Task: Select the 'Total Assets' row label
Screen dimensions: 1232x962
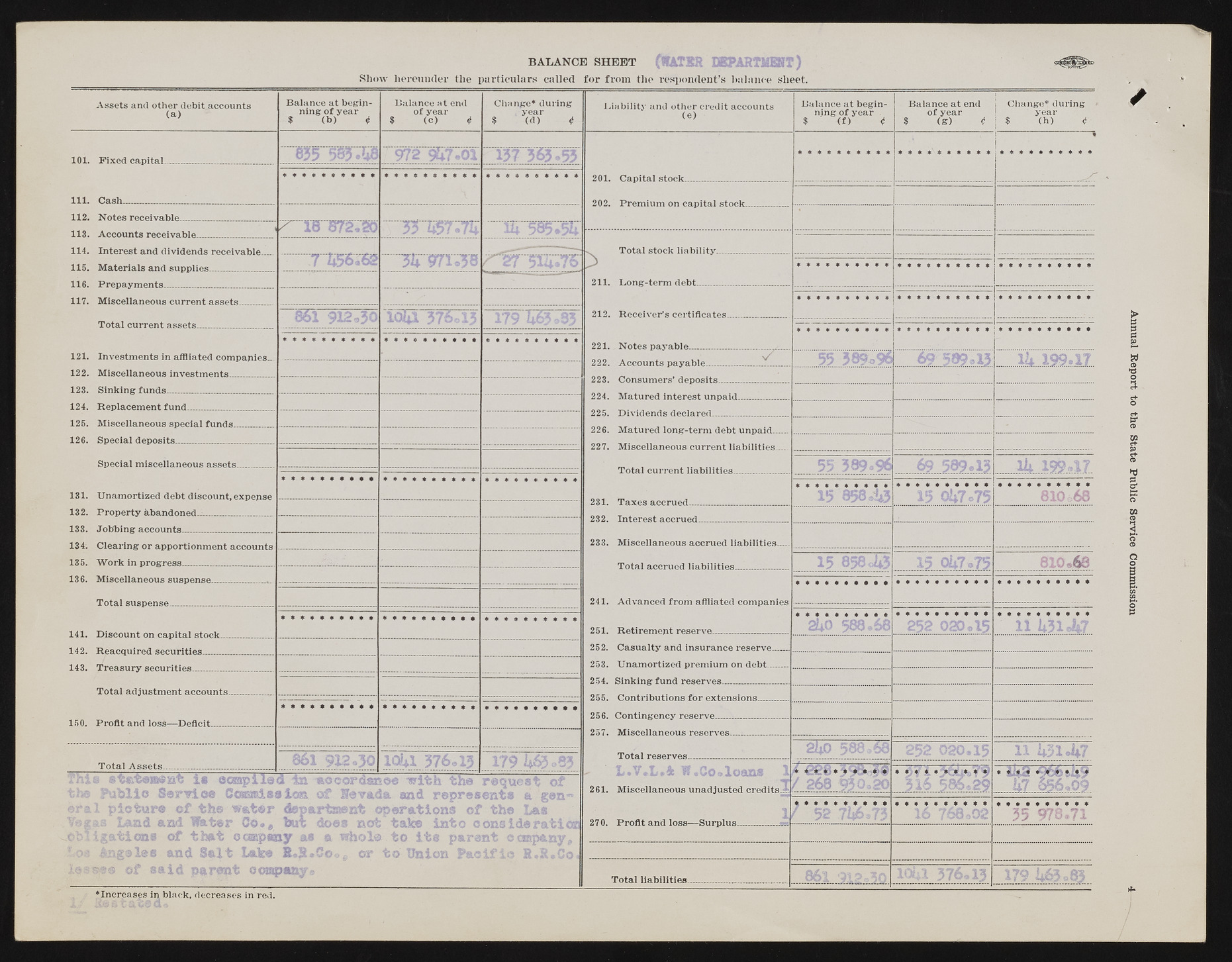Action: pos(130,766)
